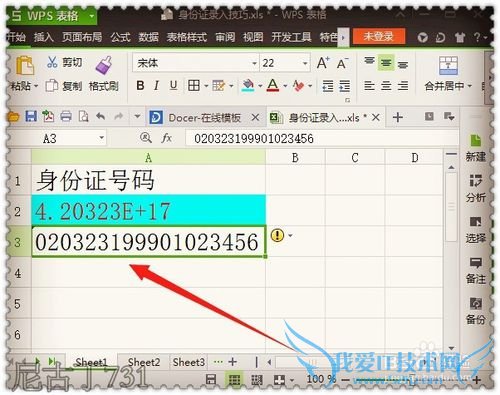Toggle top vertical alignment

pyautogui.click(x=369, y=62)
